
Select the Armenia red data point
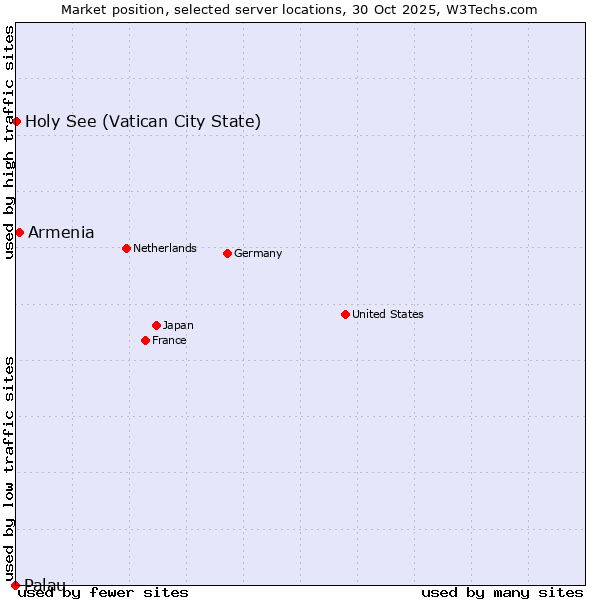pyautogui.click(x=19, y=232)
